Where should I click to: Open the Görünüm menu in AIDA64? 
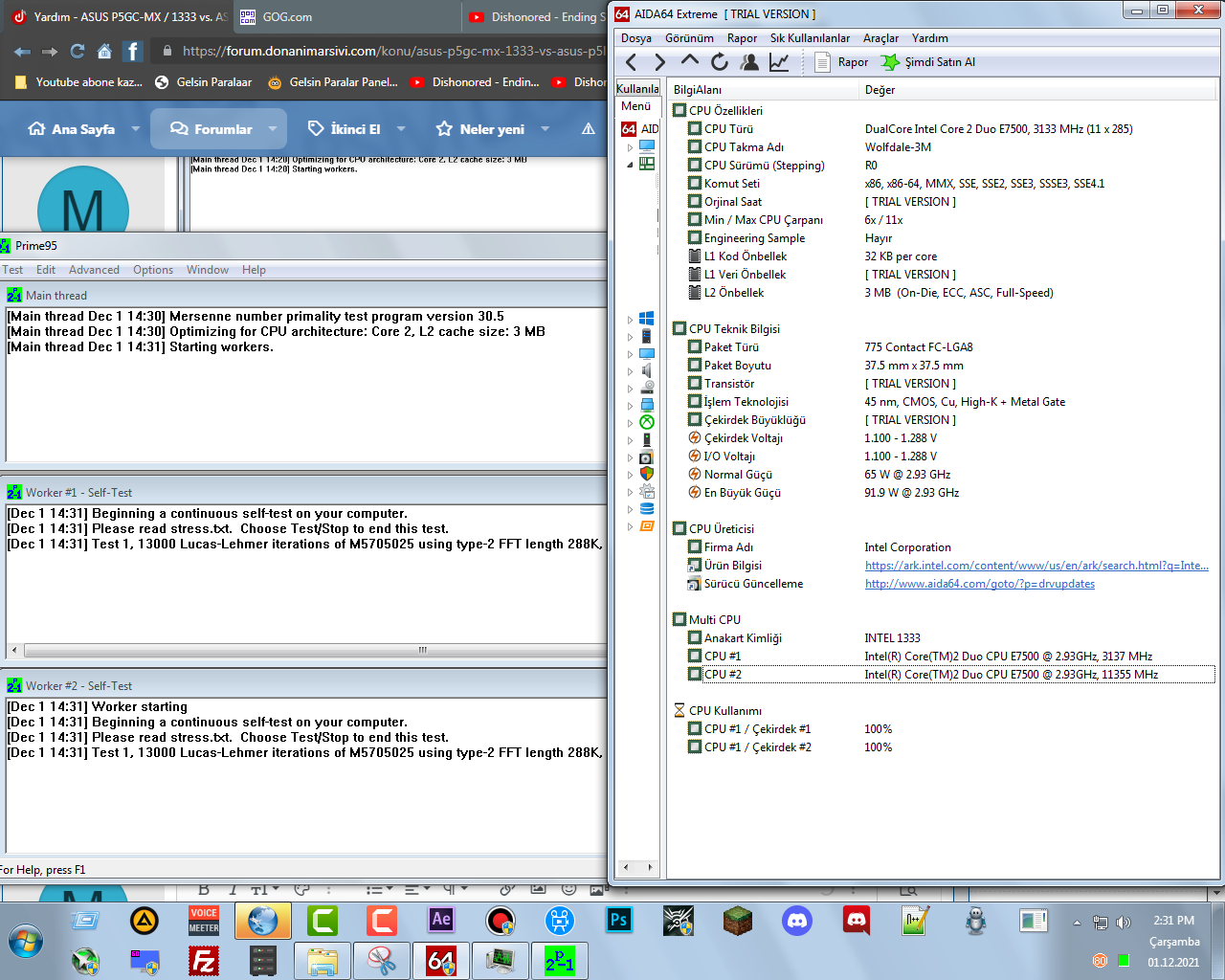689,38
